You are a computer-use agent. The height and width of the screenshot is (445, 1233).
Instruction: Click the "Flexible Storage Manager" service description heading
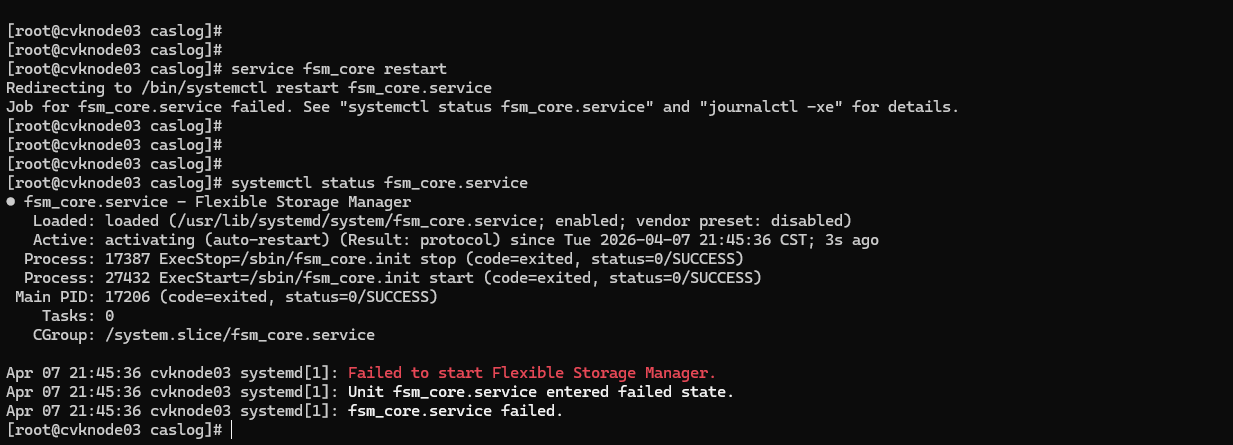(275, 202)
